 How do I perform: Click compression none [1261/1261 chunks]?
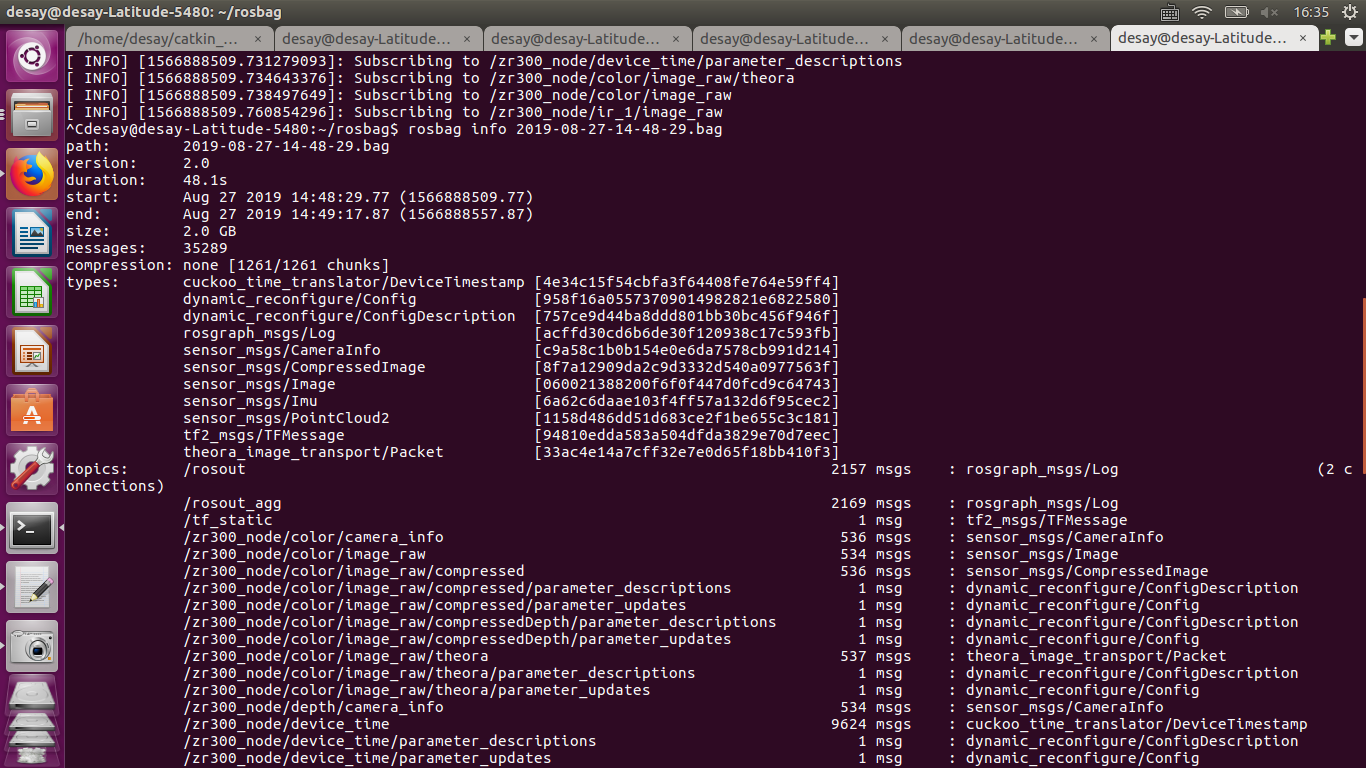point(286,265)
